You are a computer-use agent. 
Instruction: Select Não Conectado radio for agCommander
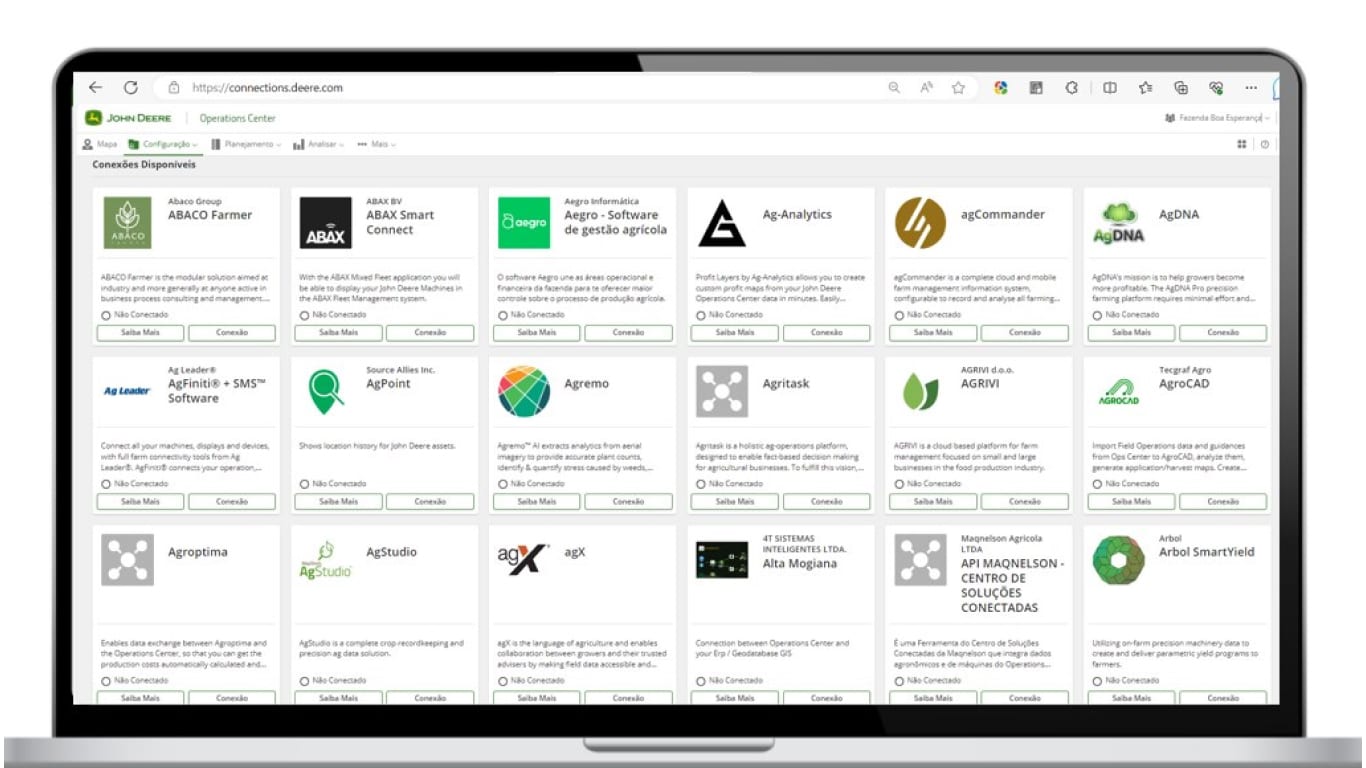898,315
